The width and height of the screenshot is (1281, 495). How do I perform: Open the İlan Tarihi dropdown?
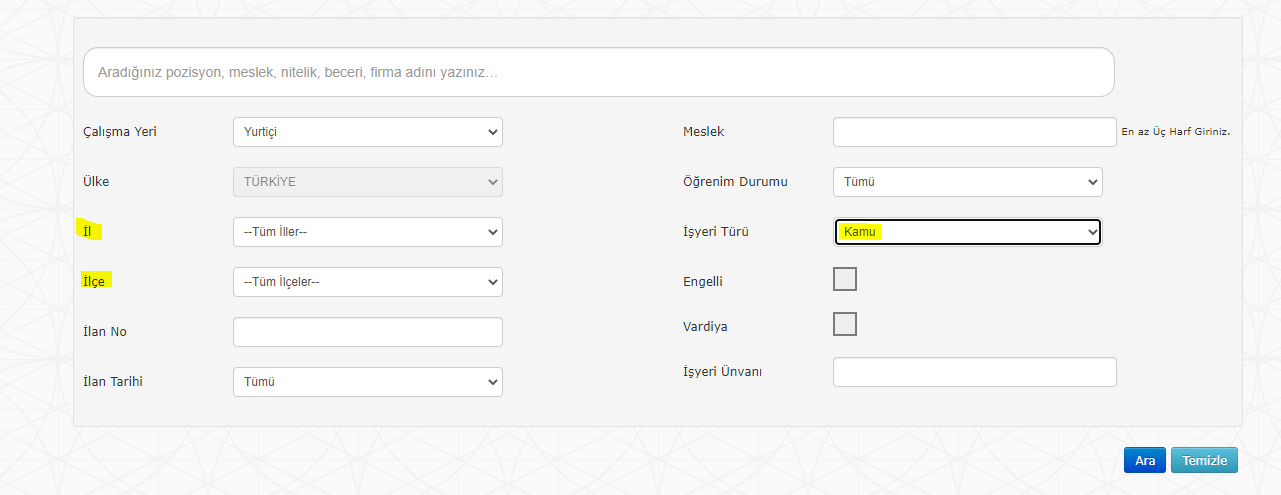367,382
